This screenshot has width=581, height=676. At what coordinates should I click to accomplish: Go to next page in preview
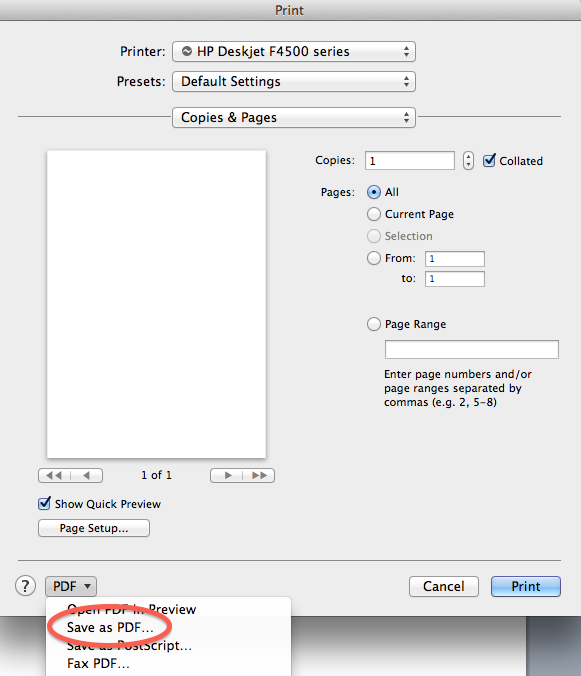tap(227, 476)
